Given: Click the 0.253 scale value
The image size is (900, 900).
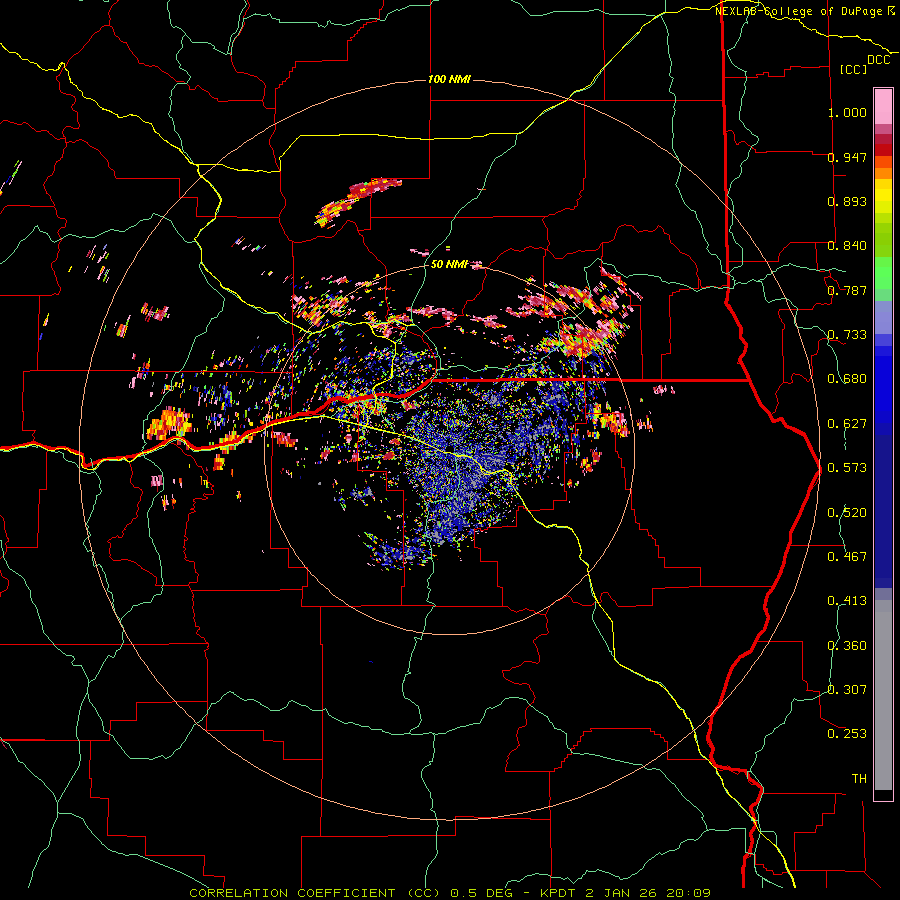Looking at the screenshot, I should [x=847, y=734].
